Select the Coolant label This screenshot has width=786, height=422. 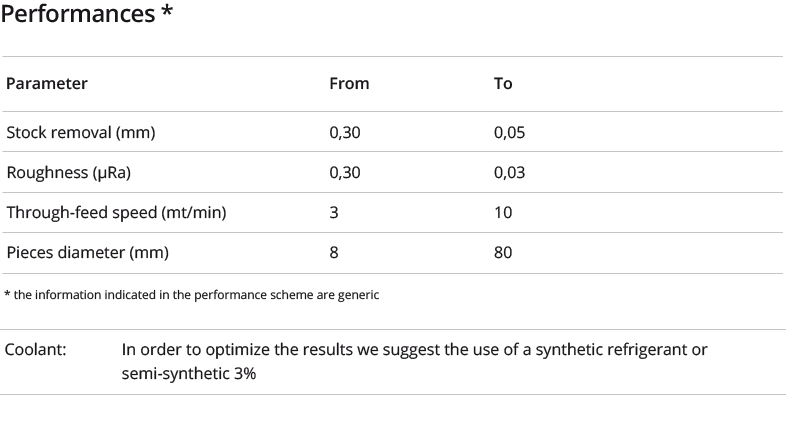(x=35, y=349)
